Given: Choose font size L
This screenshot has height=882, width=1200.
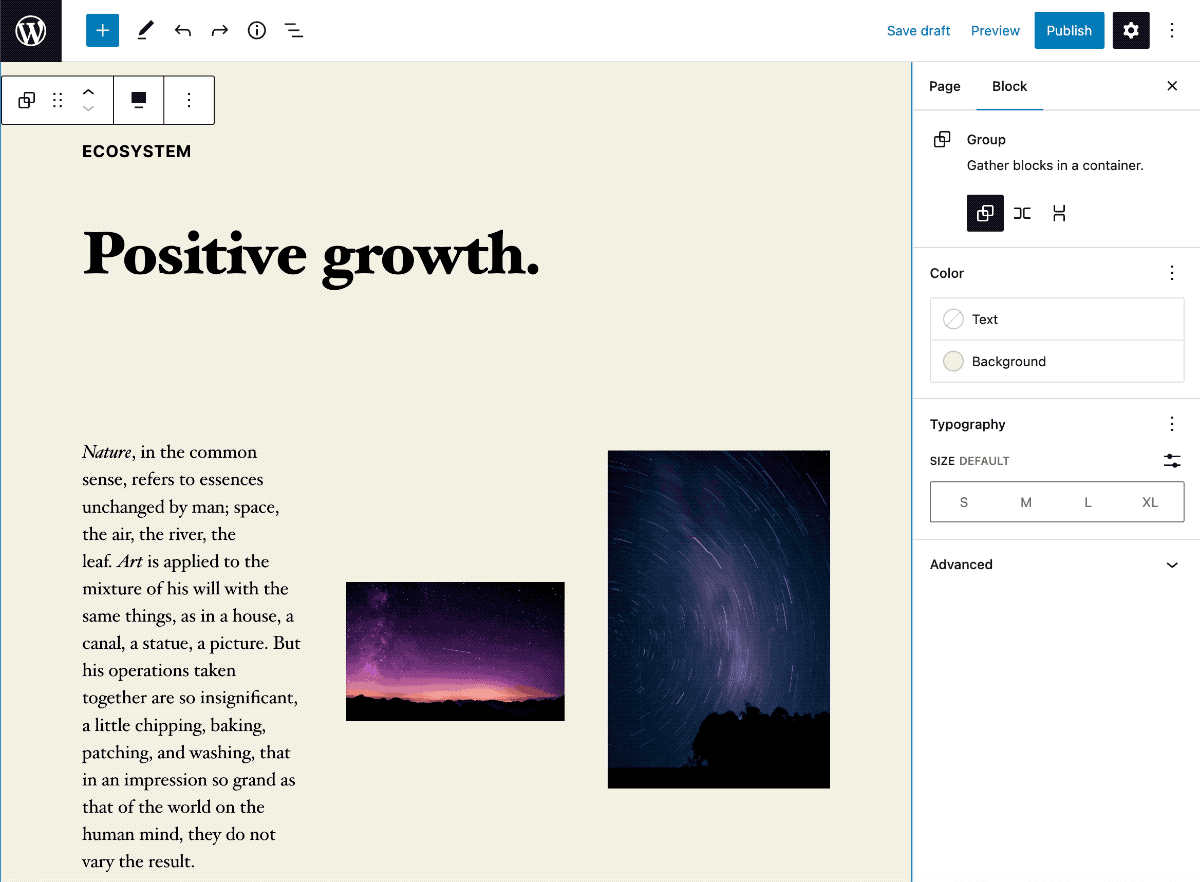Looking at the screenshot, I should [x=1088, y=502].
